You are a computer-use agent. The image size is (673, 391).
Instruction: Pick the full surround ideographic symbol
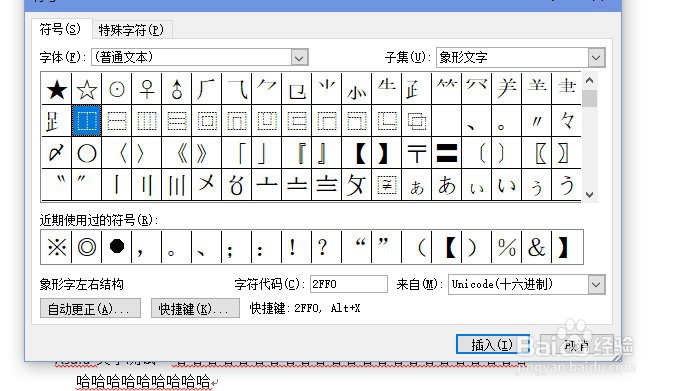(207, 121)
